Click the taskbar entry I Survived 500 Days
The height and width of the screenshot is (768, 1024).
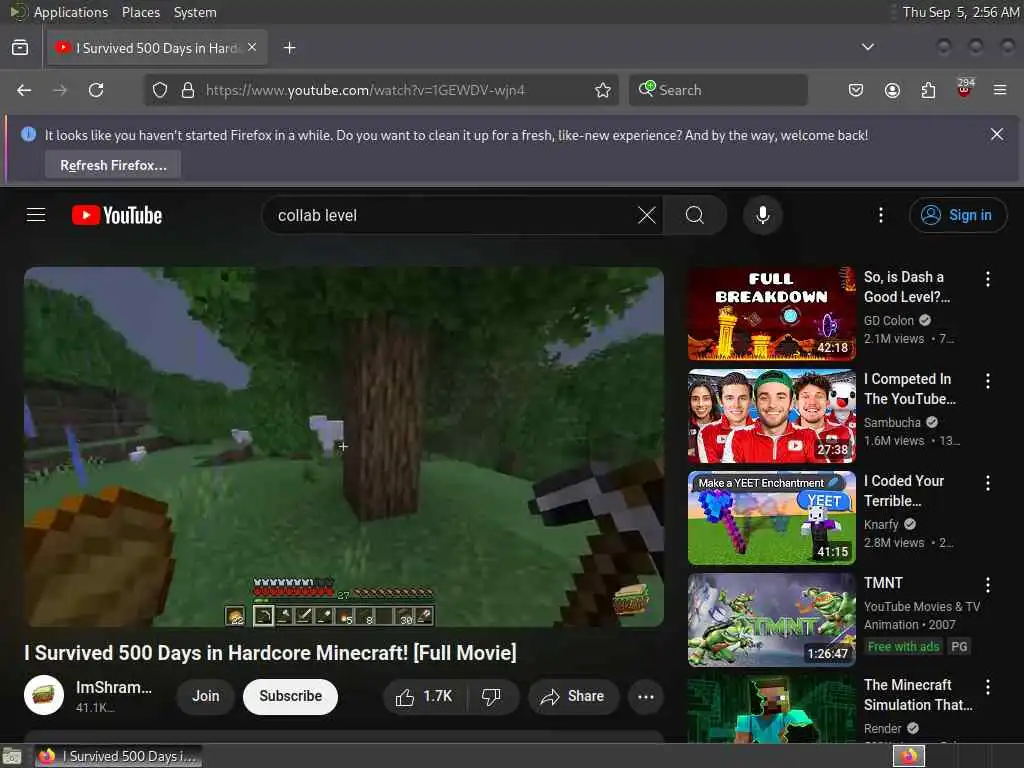[118, 756]
